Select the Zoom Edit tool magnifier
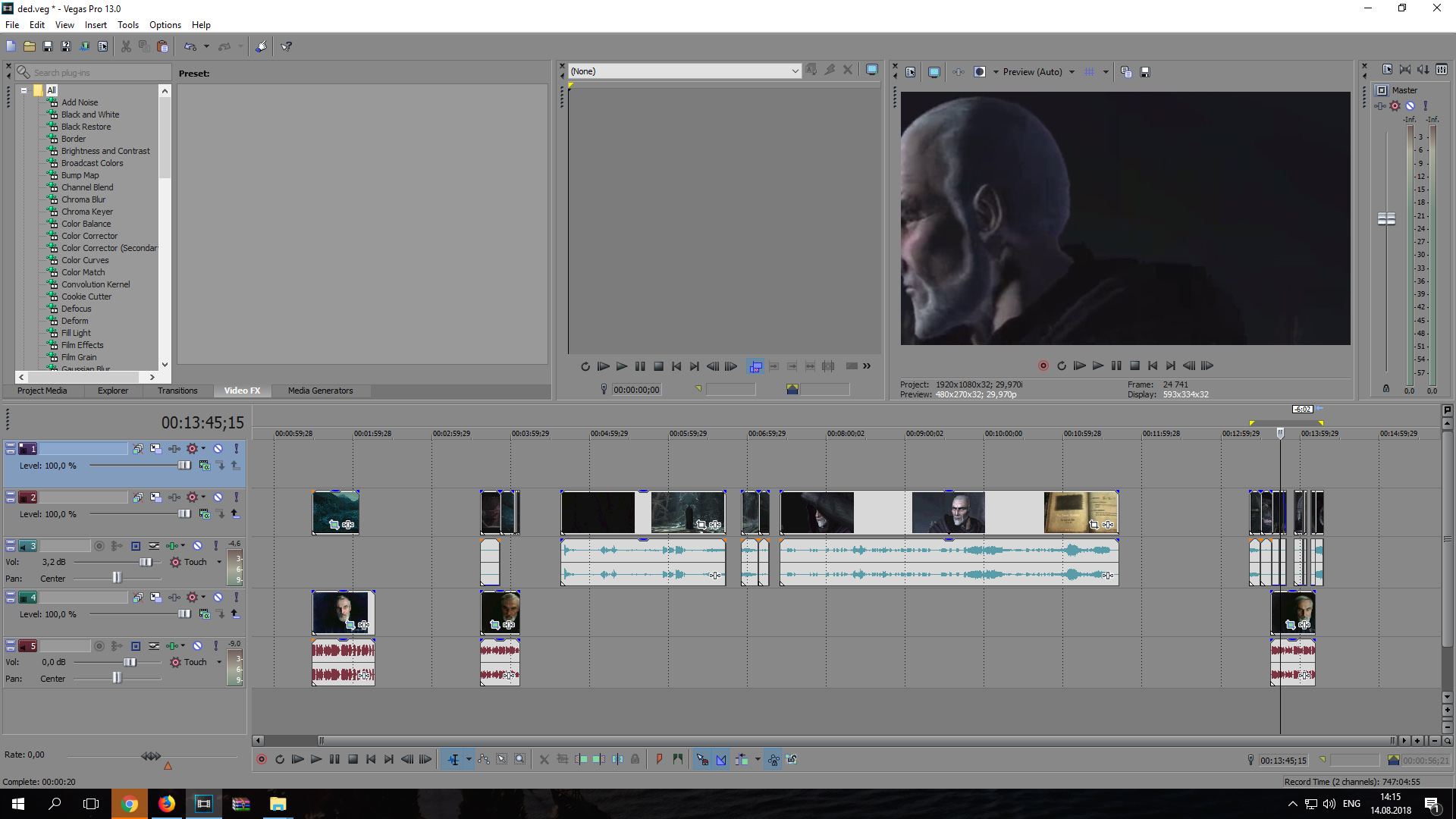Viewport: 1456px width, 819px height. (x=520, y=759)
